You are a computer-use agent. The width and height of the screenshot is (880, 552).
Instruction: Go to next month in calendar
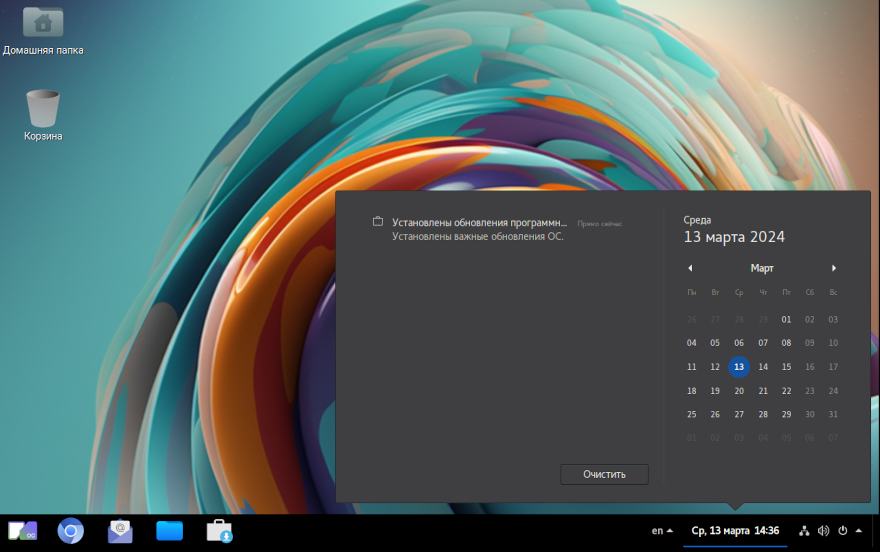click(x=834, y=268)
